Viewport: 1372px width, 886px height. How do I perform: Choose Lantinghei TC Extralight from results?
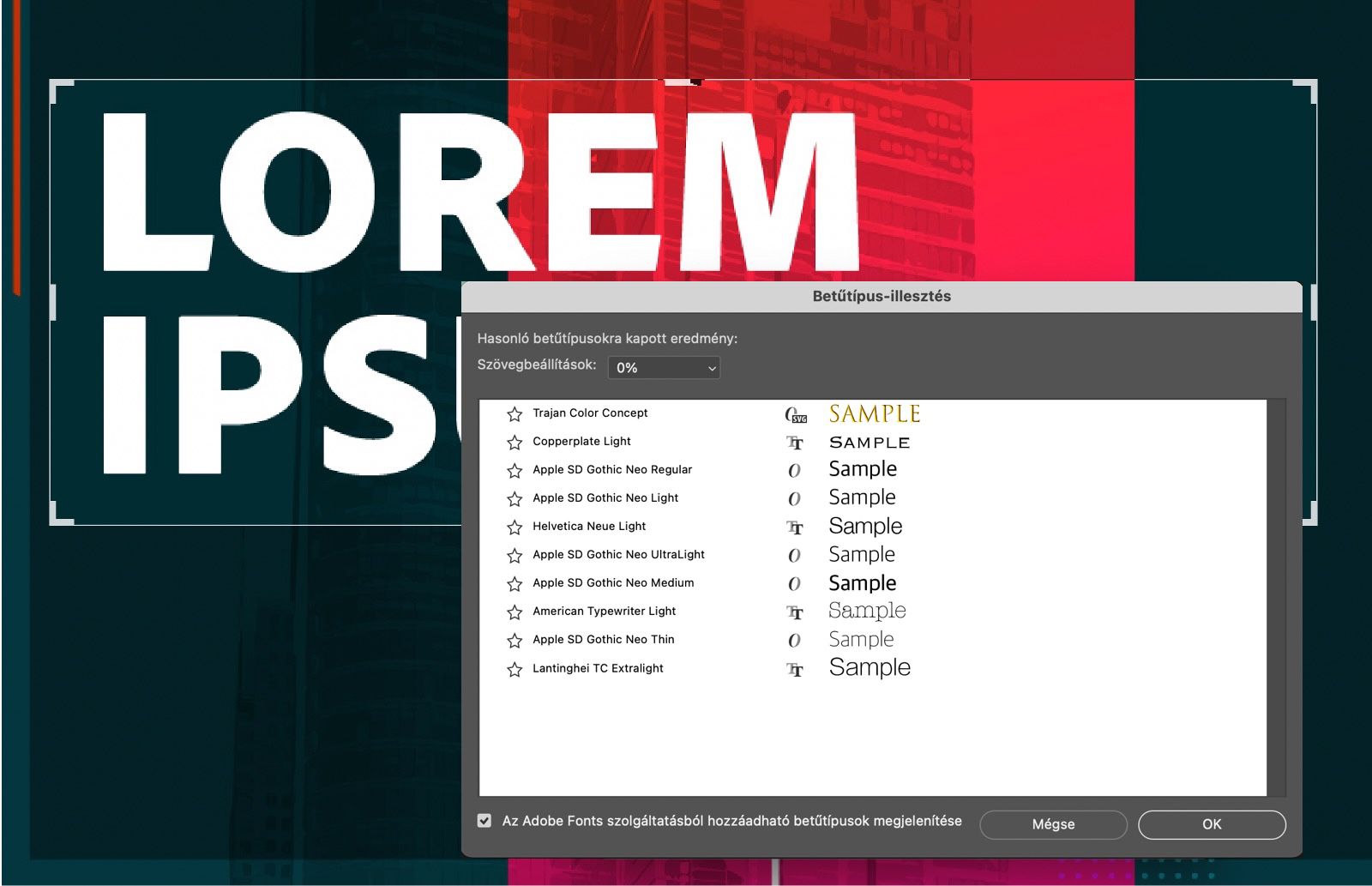click(x=598, y=668)
